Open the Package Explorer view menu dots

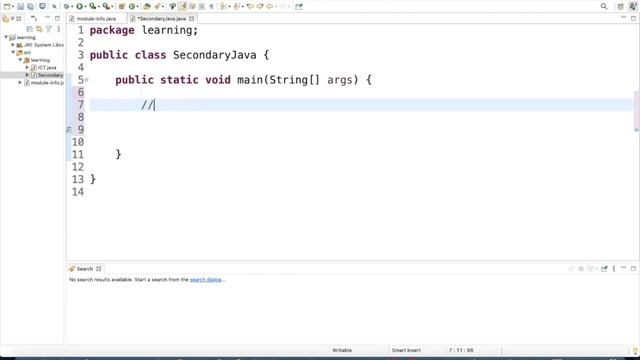click(x=59, y=29)
